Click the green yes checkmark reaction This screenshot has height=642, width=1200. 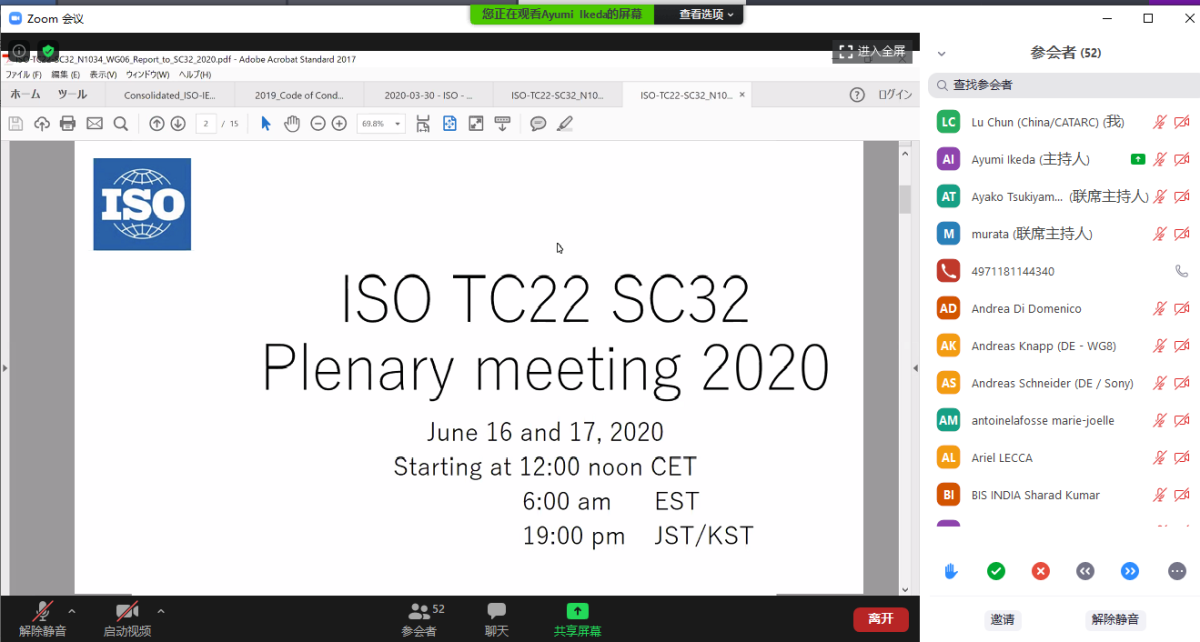tap(996, 571)
